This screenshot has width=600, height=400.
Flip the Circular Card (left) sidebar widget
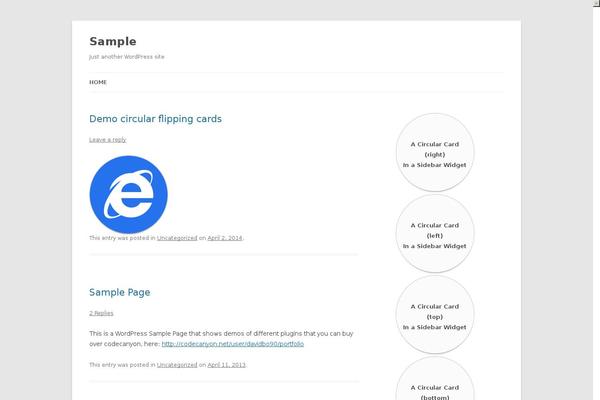tap(435, 233)
